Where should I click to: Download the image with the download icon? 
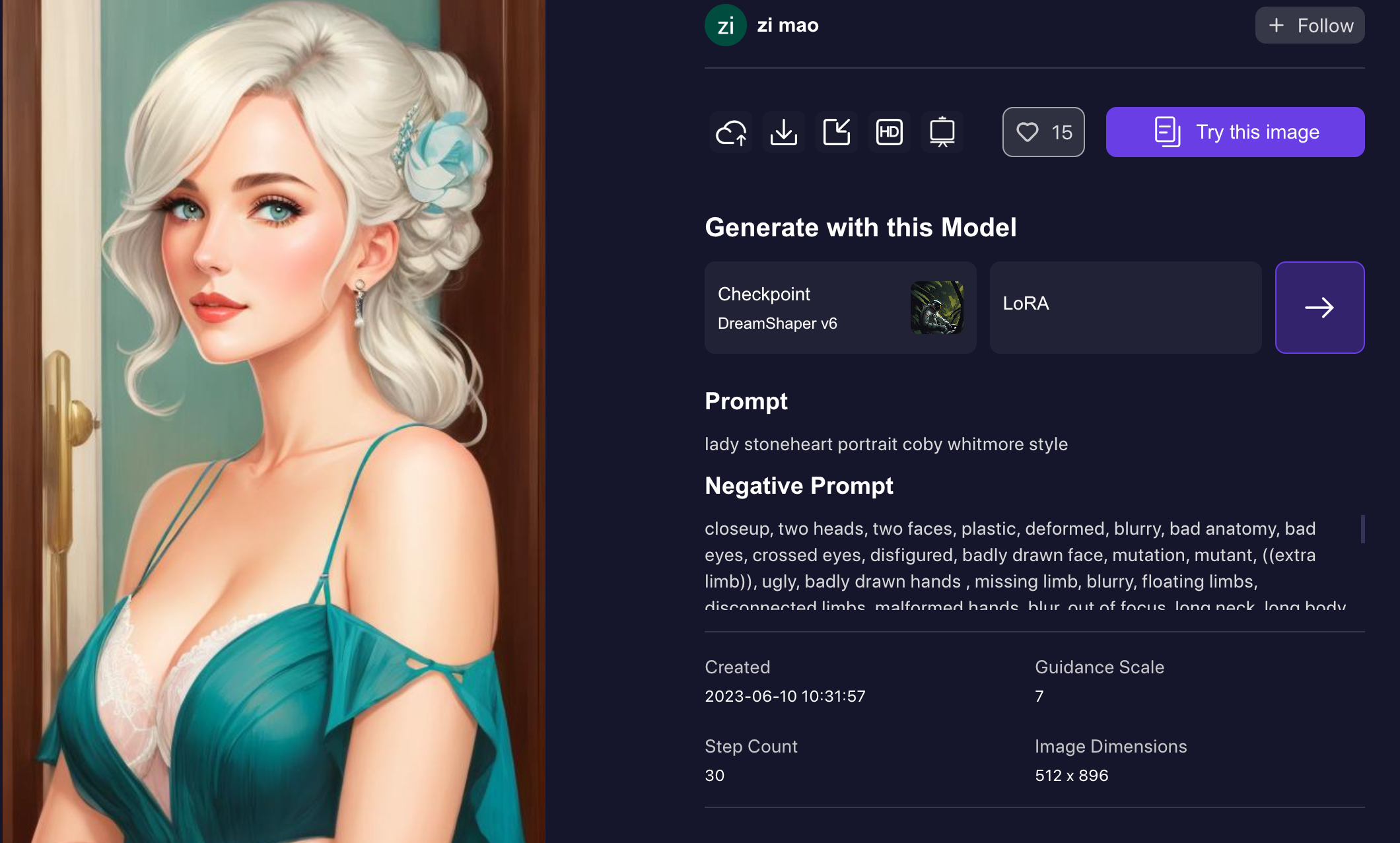tap(784, 132)
